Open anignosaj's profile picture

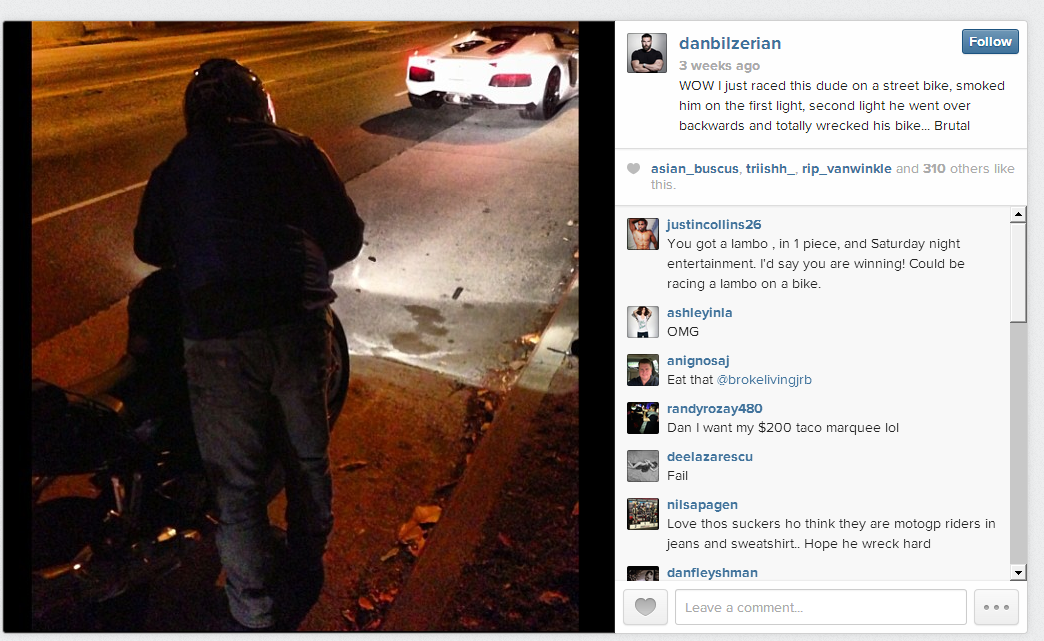(643, 369)
